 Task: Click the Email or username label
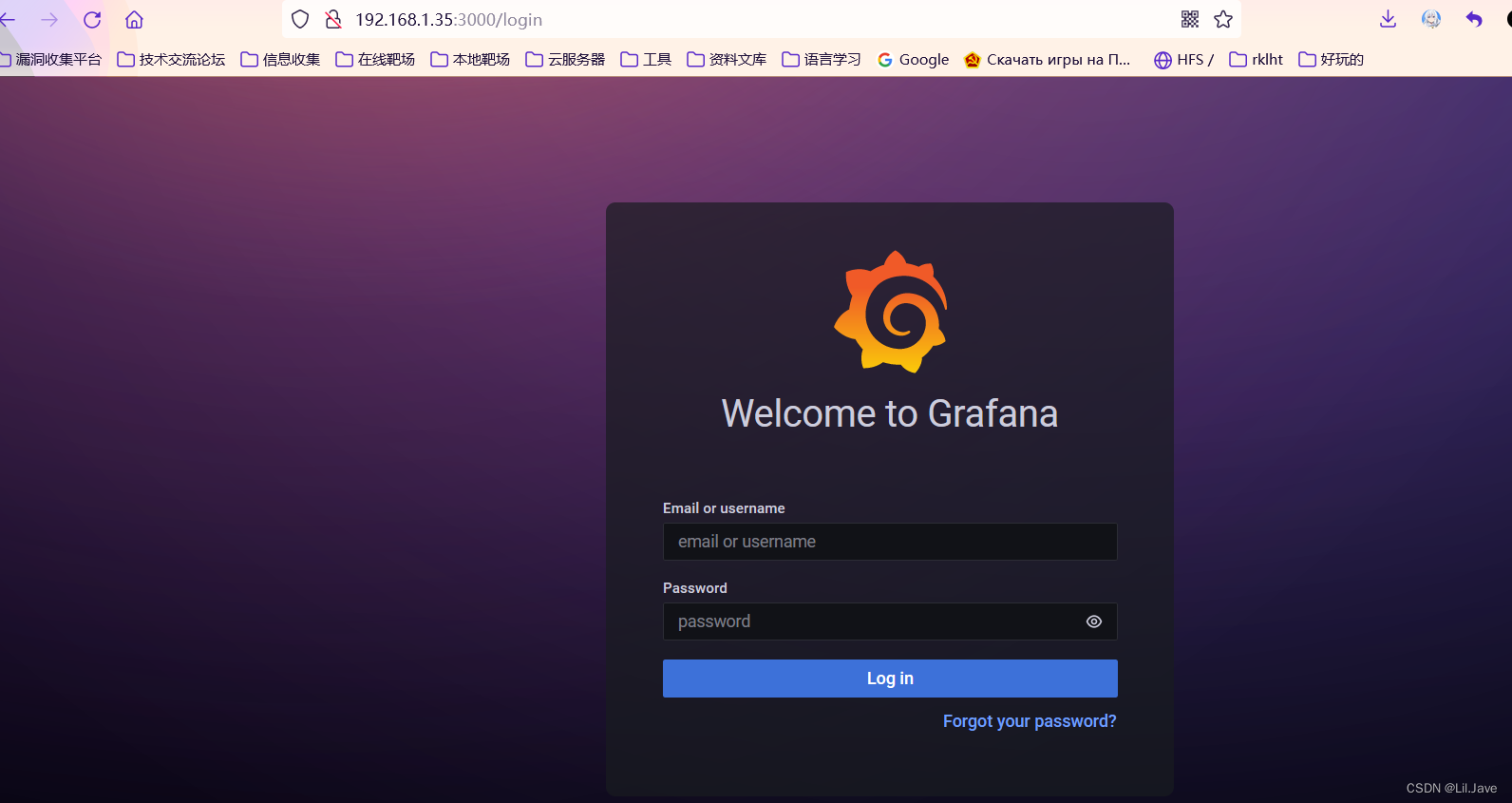coord(724,508)
